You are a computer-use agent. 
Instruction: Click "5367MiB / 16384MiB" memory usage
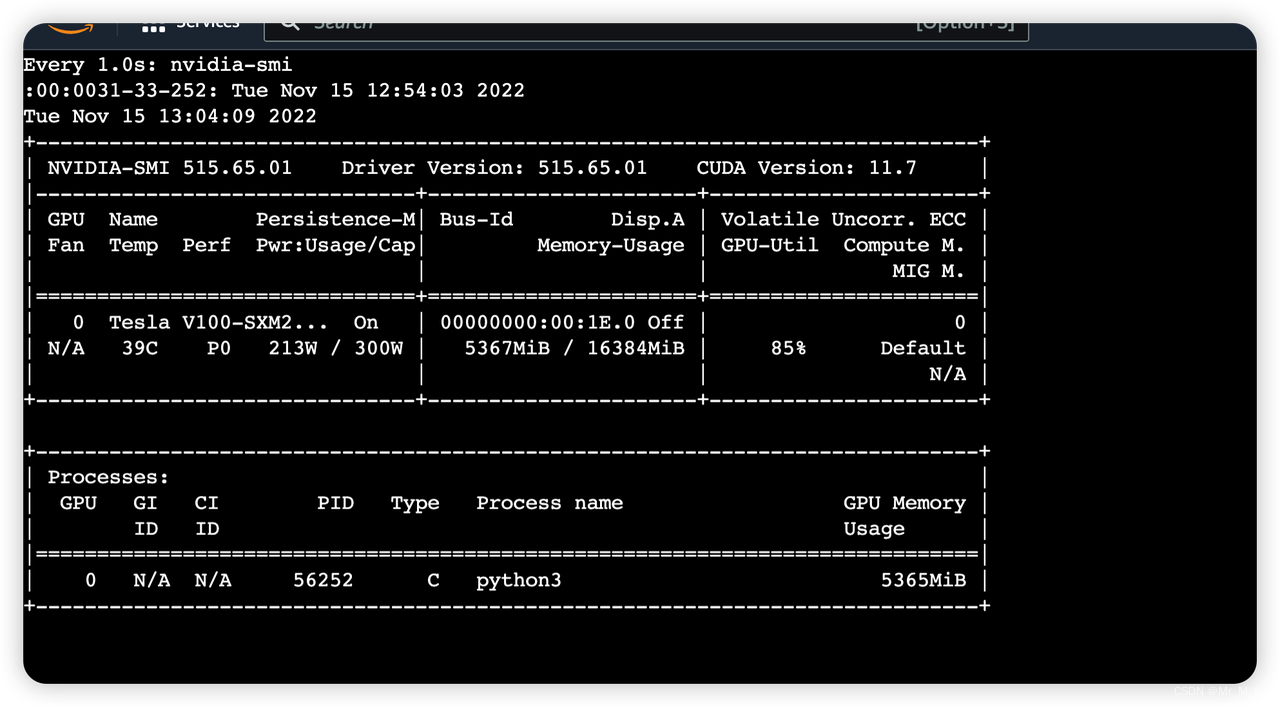pos(574,348)
